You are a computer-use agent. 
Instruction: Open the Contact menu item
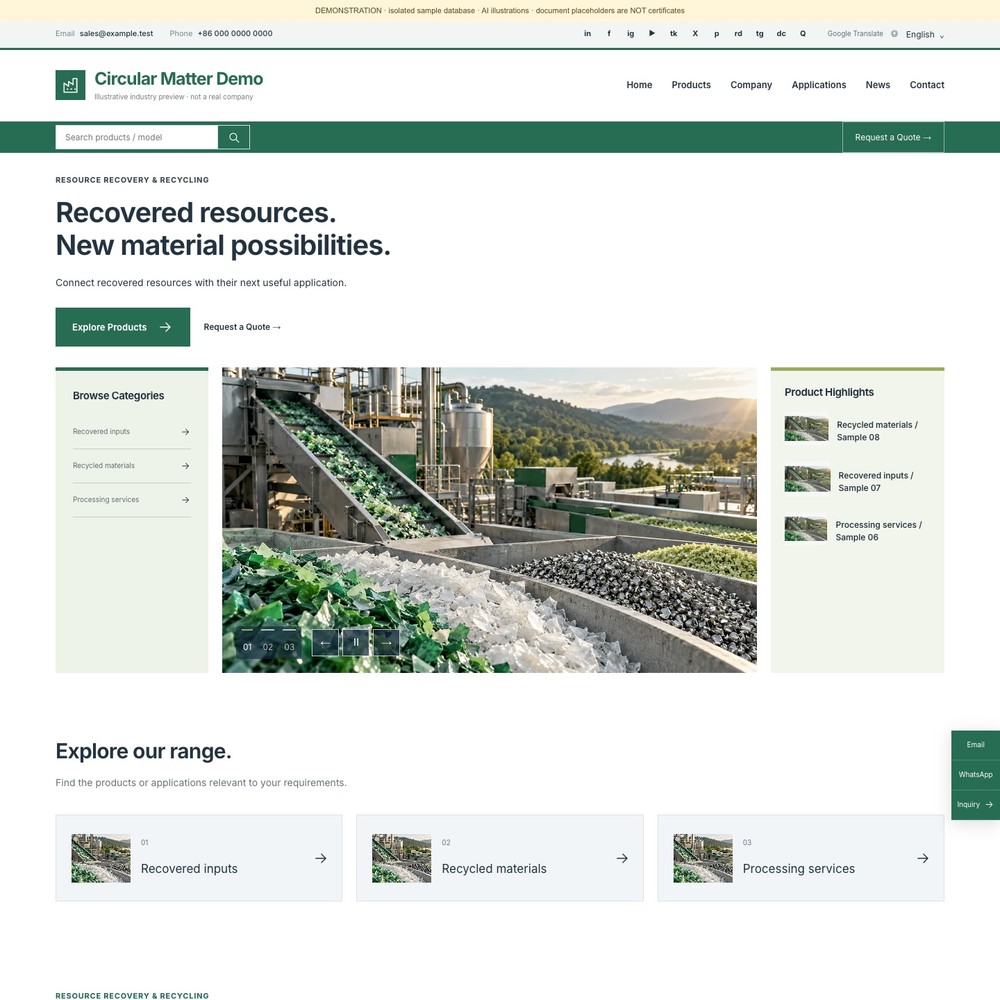point(927,85)
